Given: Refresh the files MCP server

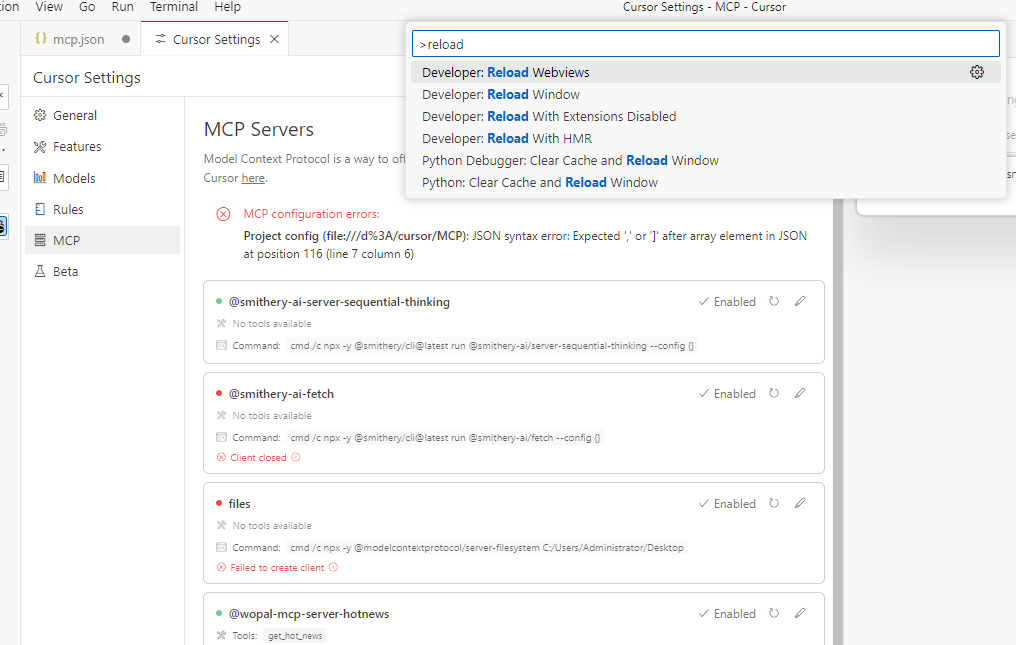Looking at the screenshot, I should click(774, 504).
